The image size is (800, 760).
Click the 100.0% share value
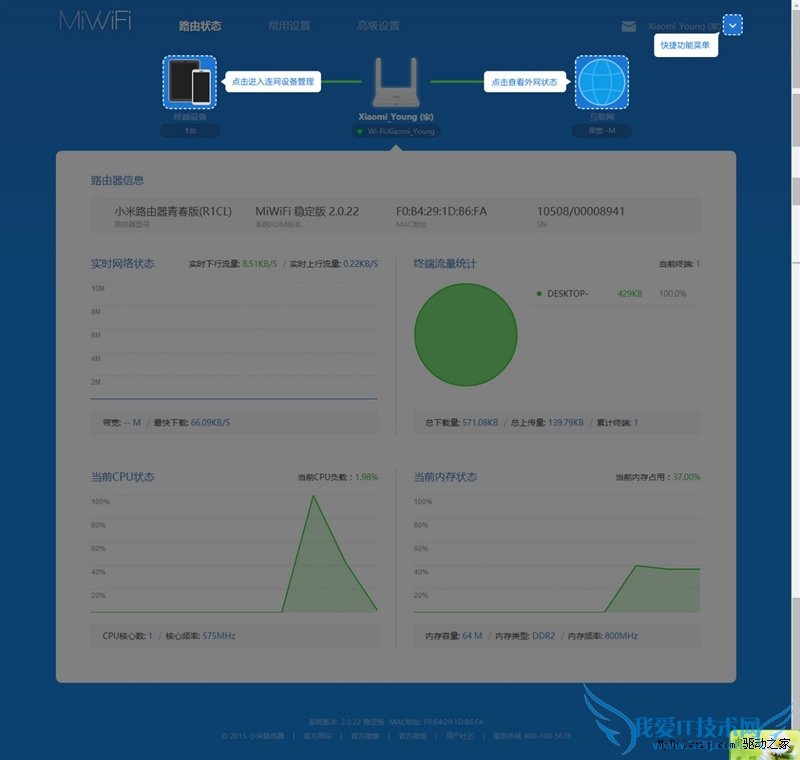[672, 293]
